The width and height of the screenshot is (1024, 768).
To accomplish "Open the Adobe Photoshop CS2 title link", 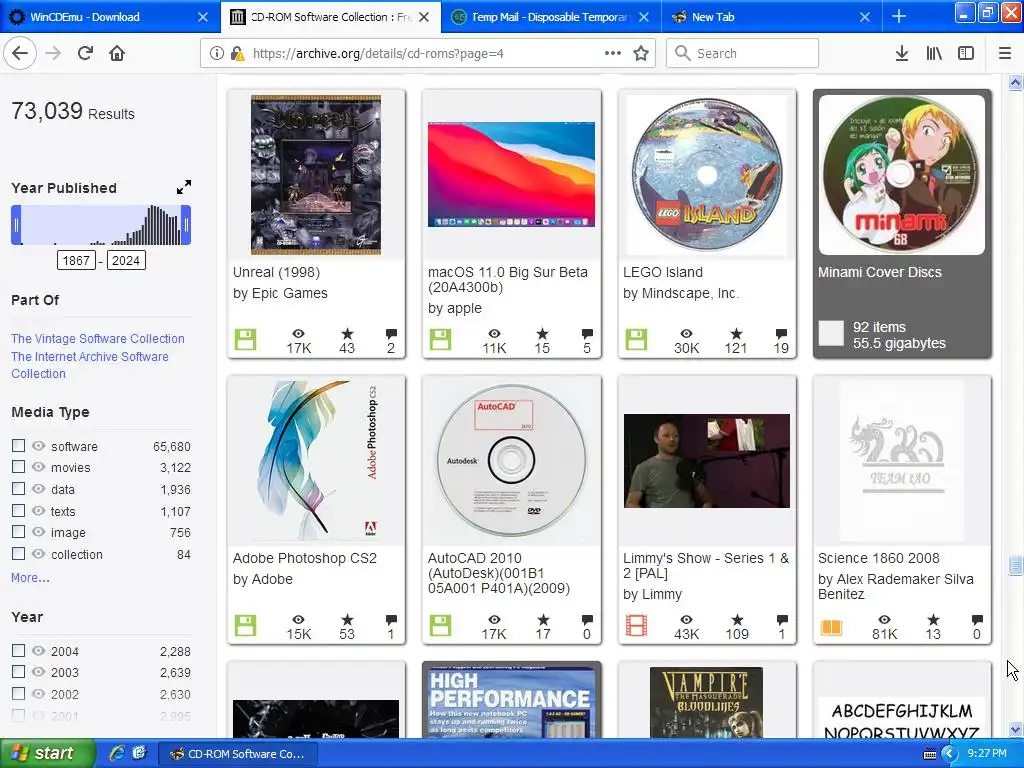I will [305, 558].
